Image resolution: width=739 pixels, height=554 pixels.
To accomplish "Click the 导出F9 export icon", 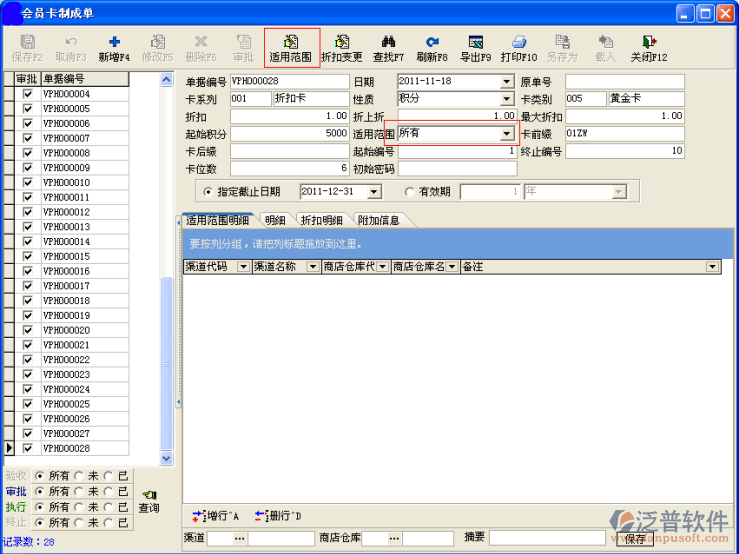I will [476, 44].
